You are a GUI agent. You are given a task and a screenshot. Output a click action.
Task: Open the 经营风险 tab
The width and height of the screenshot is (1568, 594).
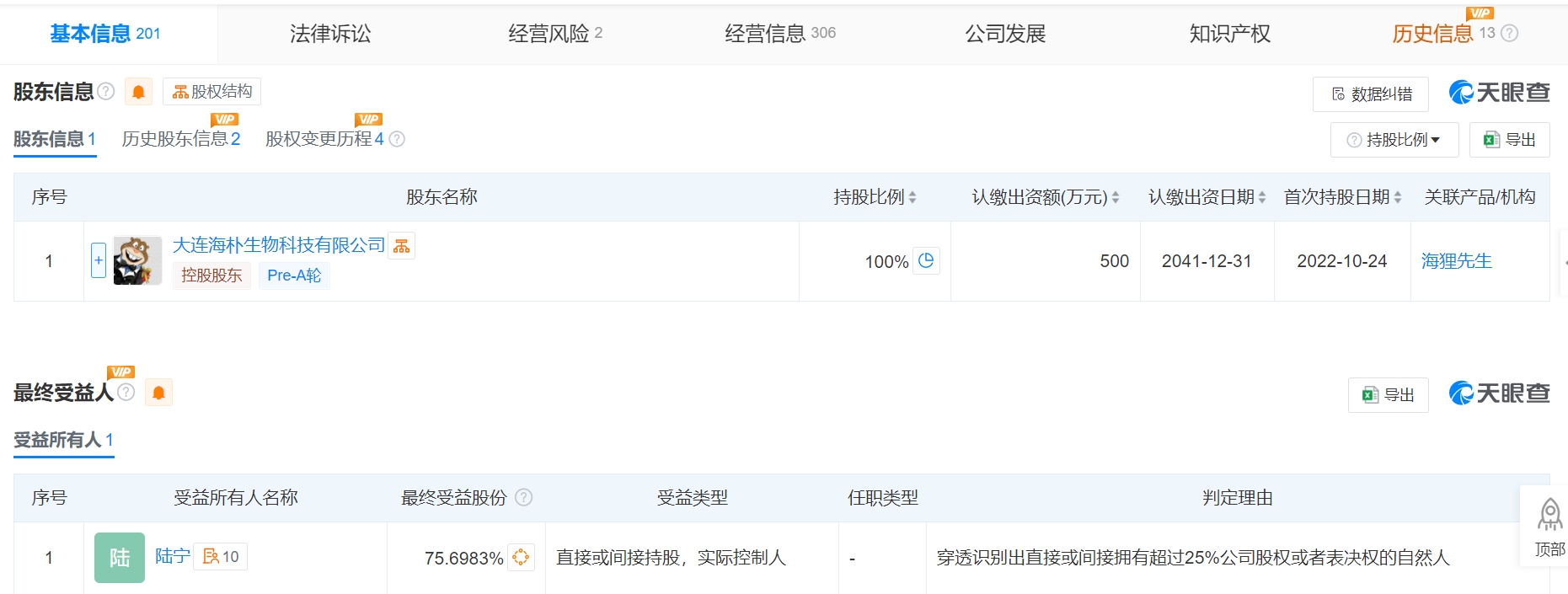click(x=555, y=34)
